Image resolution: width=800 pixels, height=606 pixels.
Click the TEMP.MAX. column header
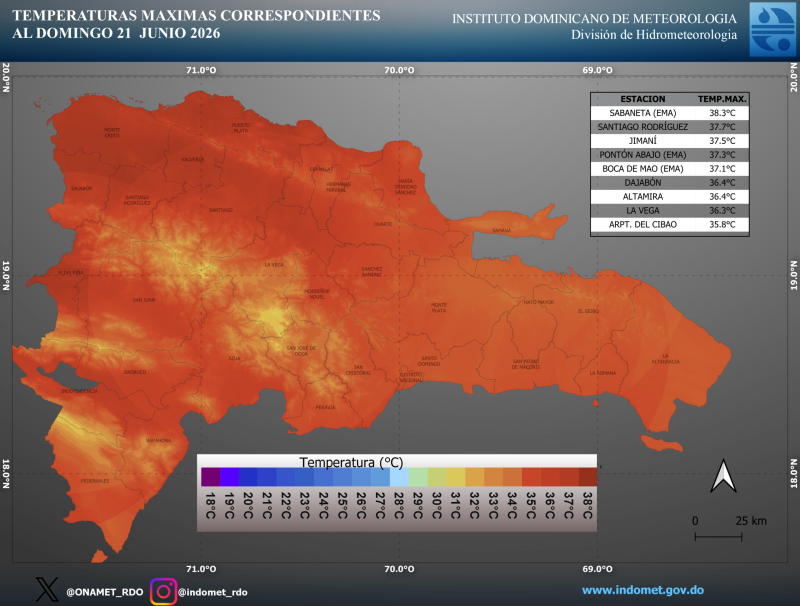pos(722,99)
